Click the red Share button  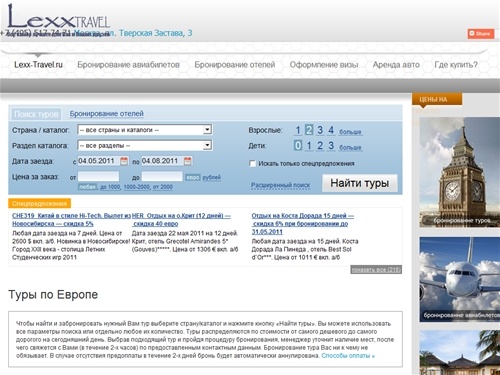pyautogui.click(x=480, y=34)
